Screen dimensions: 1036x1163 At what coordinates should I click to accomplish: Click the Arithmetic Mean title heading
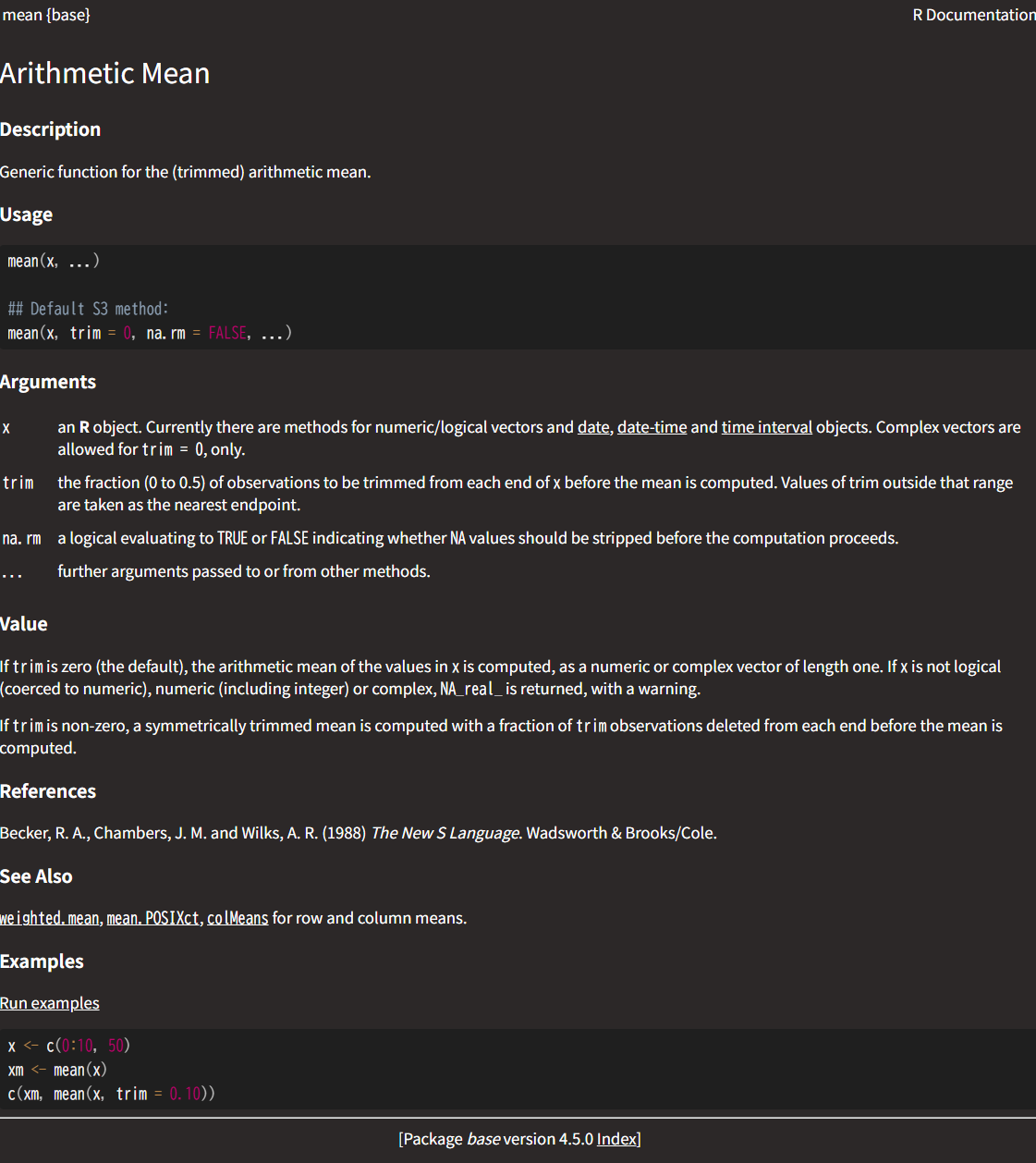[x=104, y=73]
